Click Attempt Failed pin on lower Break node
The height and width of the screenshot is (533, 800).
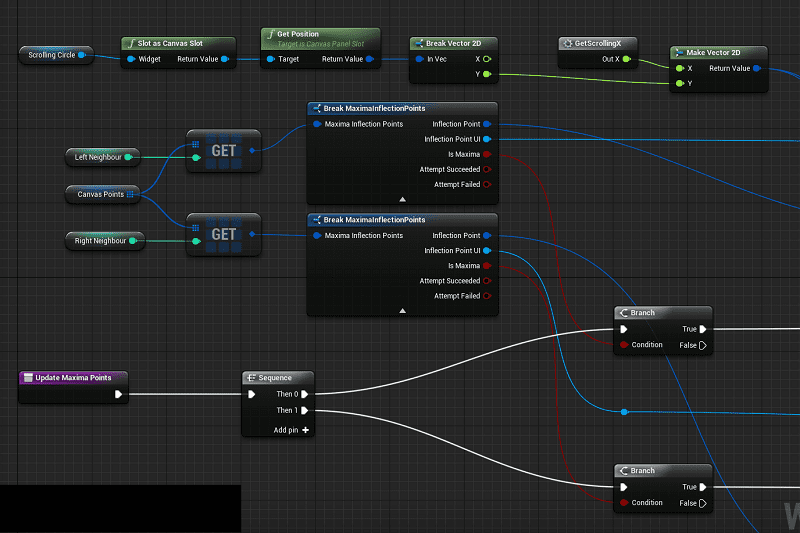point(487,296)
